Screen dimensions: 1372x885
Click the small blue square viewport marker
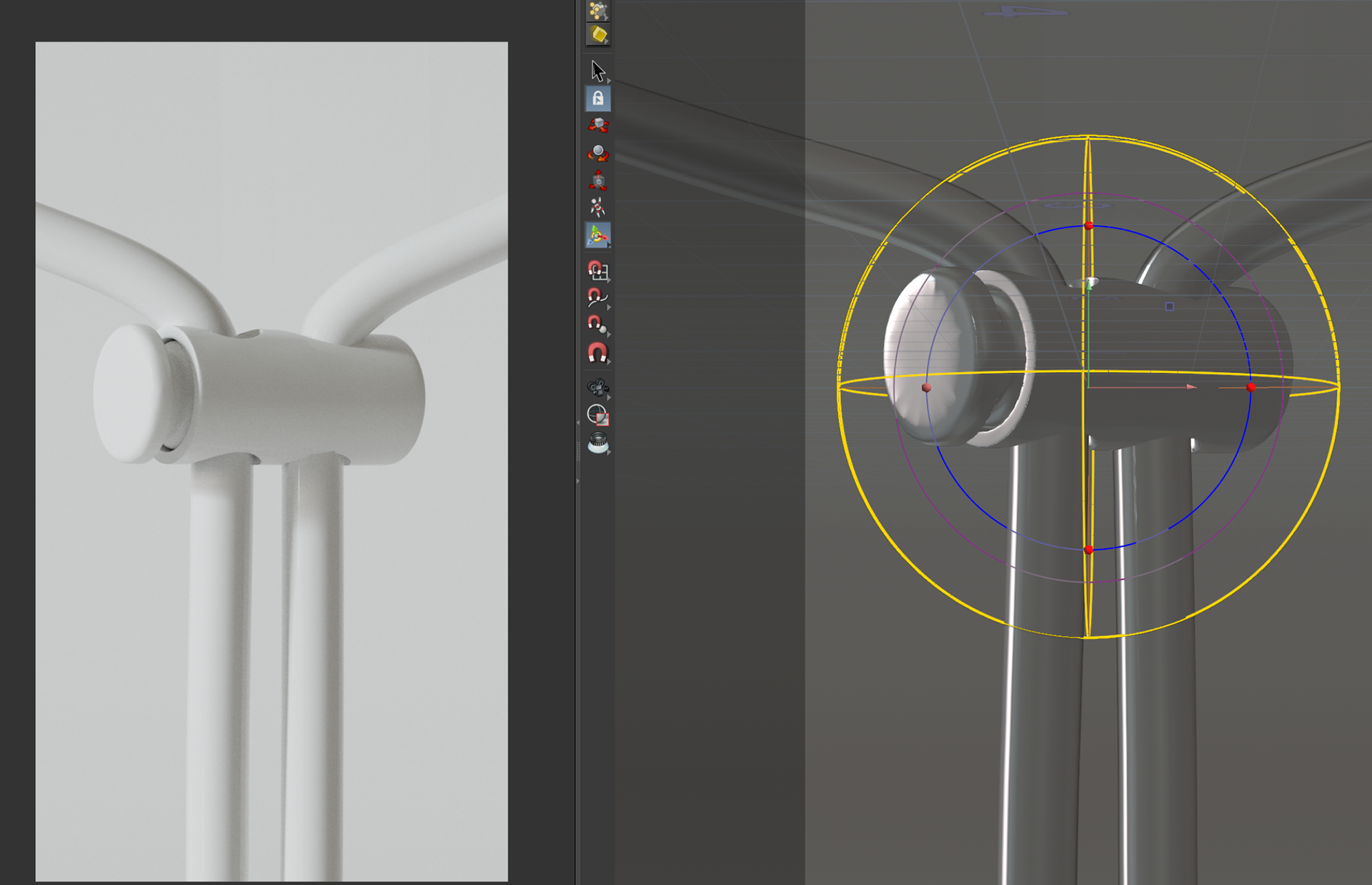(1170, 307)
